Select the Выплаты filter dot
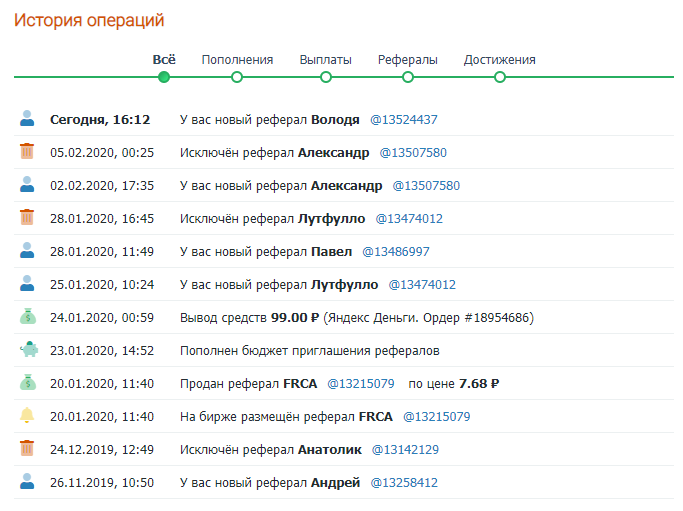Viewport: 683px width, 511px height. click(326, 78)
